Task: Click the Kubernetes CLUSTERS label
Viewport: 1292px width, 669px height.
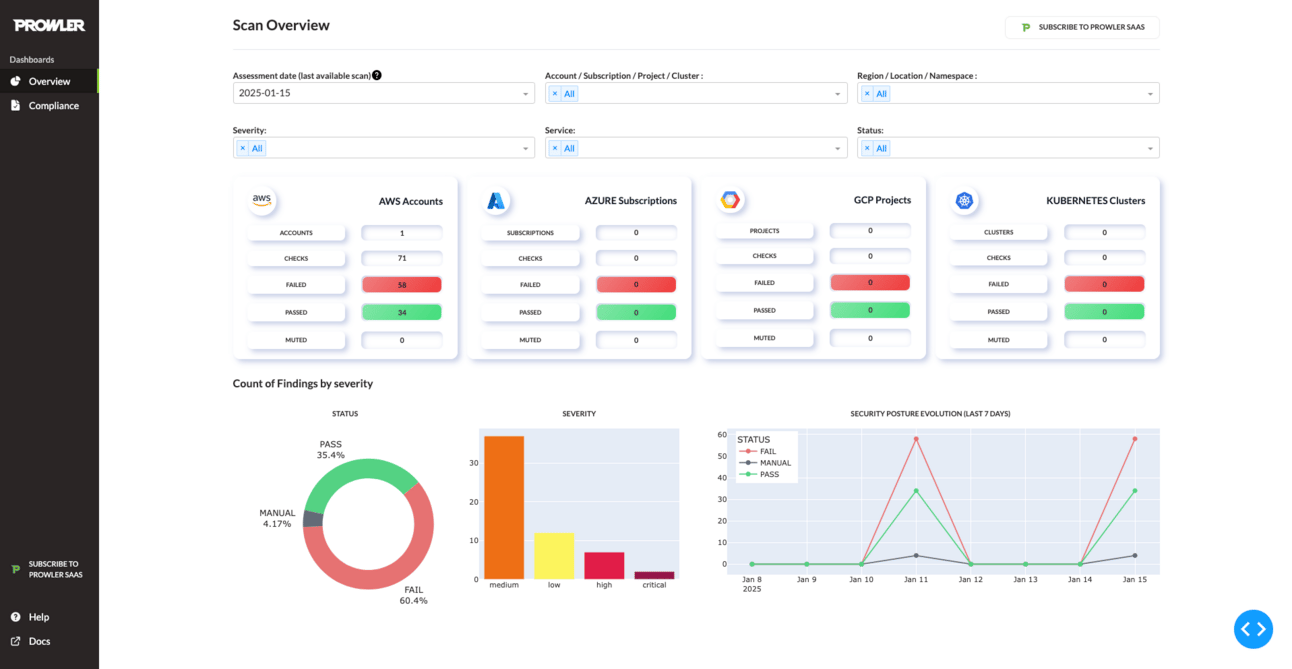Action: 998,232
